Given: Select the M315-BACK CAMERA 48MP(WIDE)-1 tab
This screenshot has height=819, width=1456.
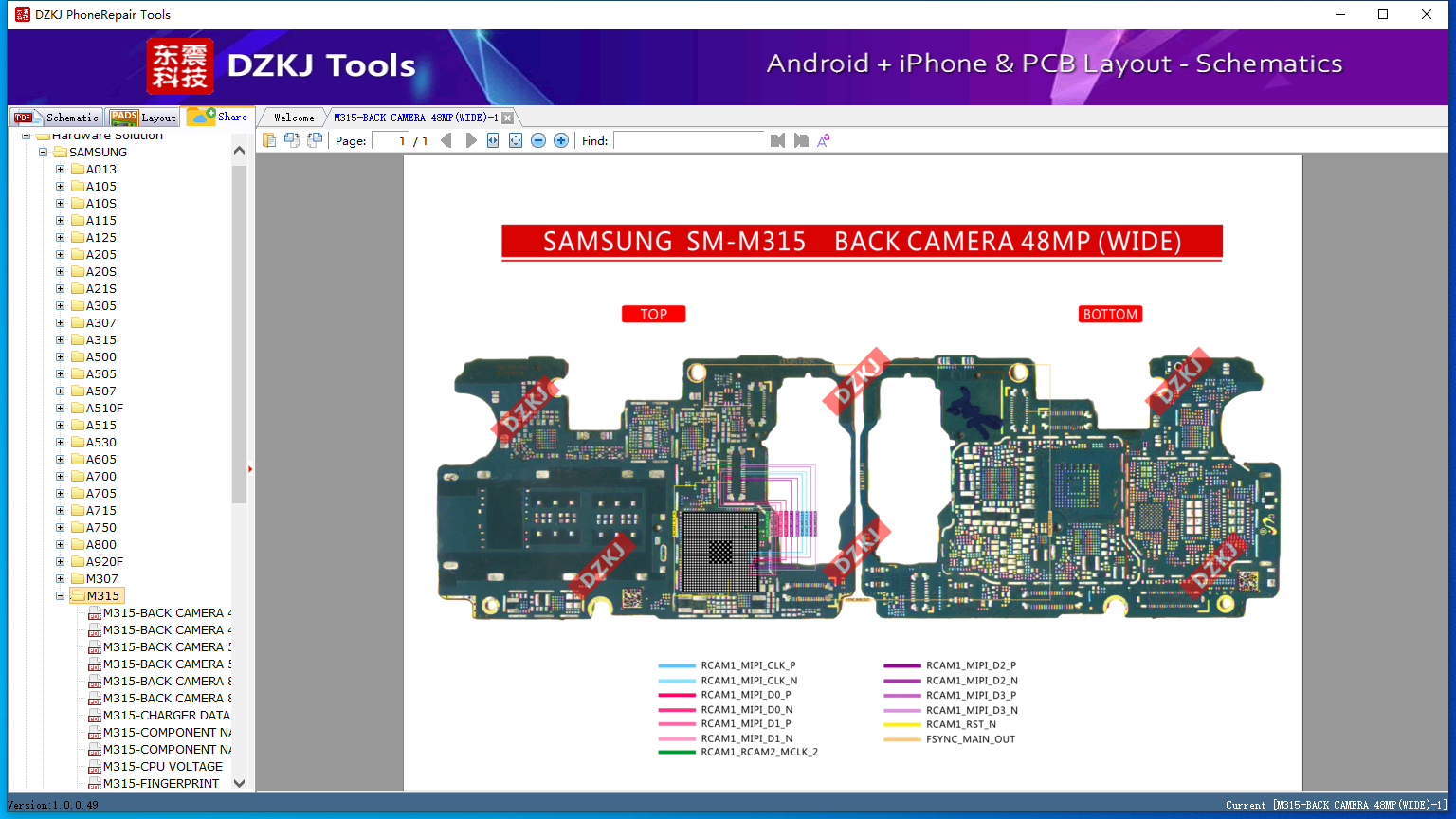Looking at the screenshot, I should (415, 118).
